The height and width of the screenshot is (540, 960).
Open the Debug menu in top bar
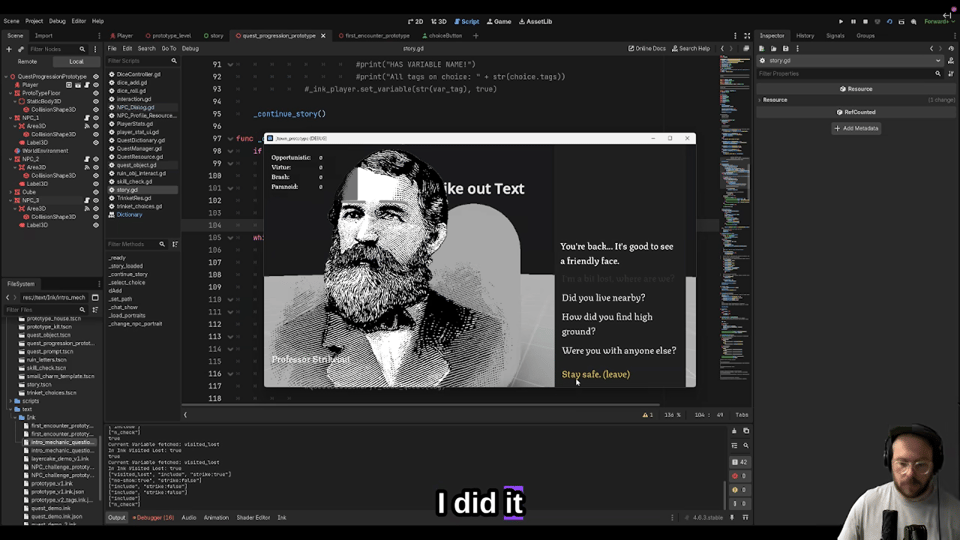tap(57, 21)
